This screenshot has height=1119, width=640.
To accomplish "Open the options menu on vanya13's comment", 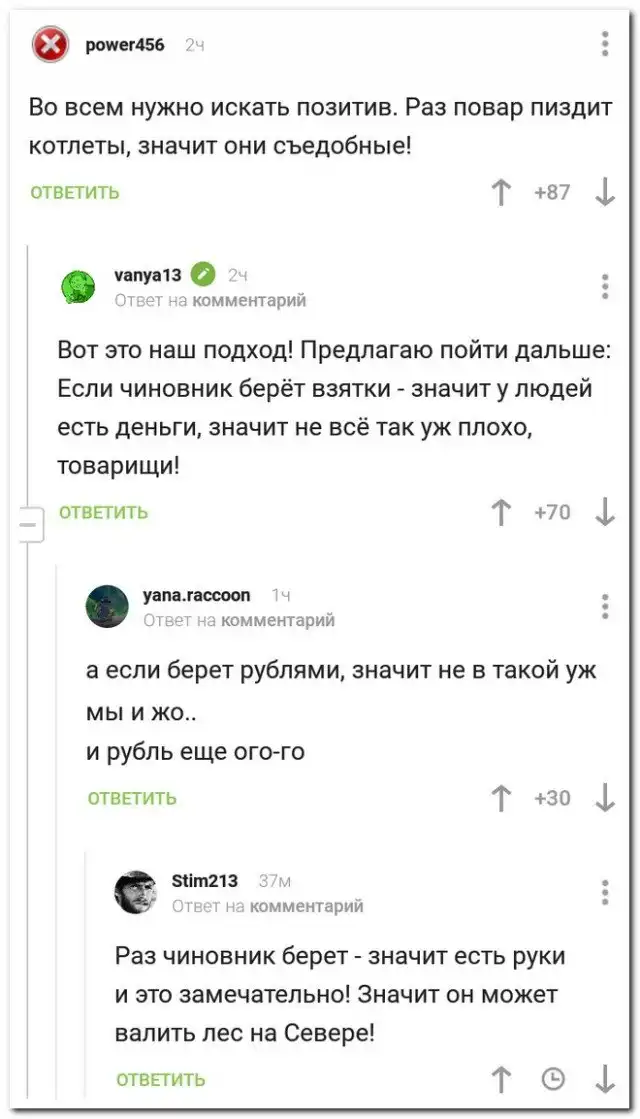I will 605,286.
